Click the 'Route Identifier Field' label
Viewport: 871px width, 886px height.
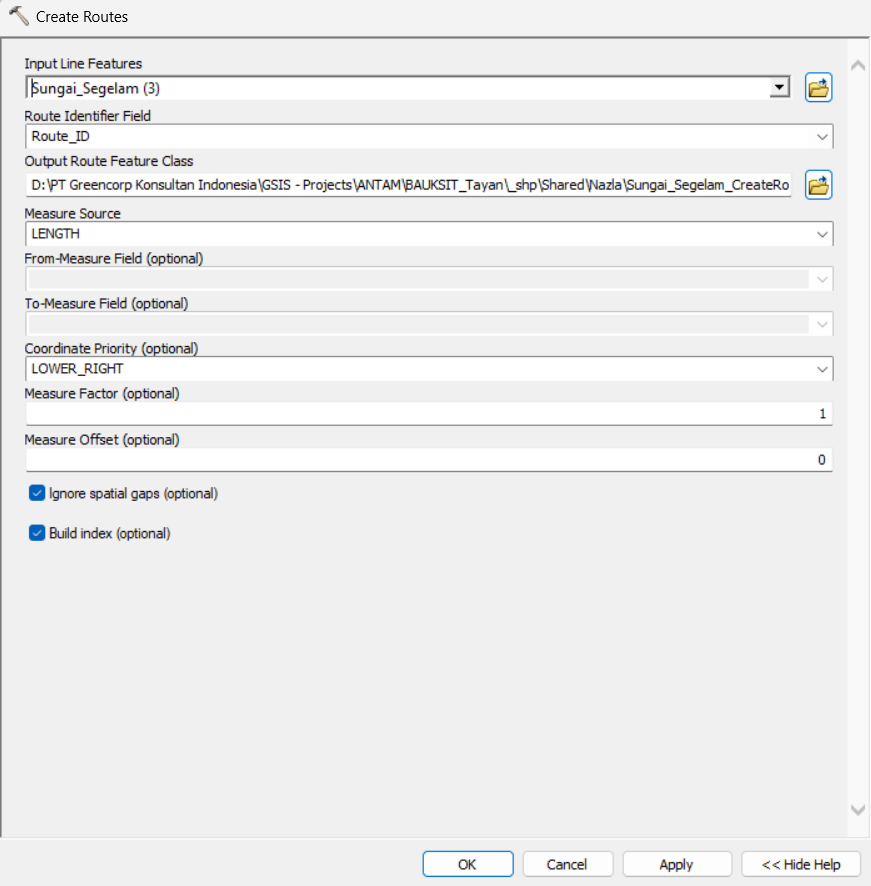tap(88, 116)
